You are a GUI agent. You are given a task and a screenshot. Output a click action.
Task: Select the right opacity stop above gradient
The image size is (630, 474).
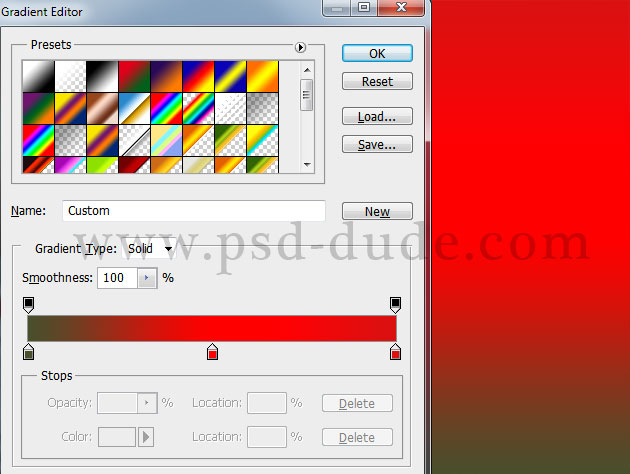pyautogui.click(x=395, y=305)
